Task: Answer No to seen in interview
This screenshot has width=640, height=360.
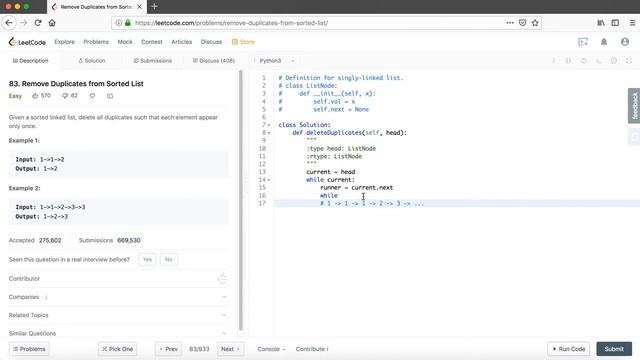Action: click(169, 260)
